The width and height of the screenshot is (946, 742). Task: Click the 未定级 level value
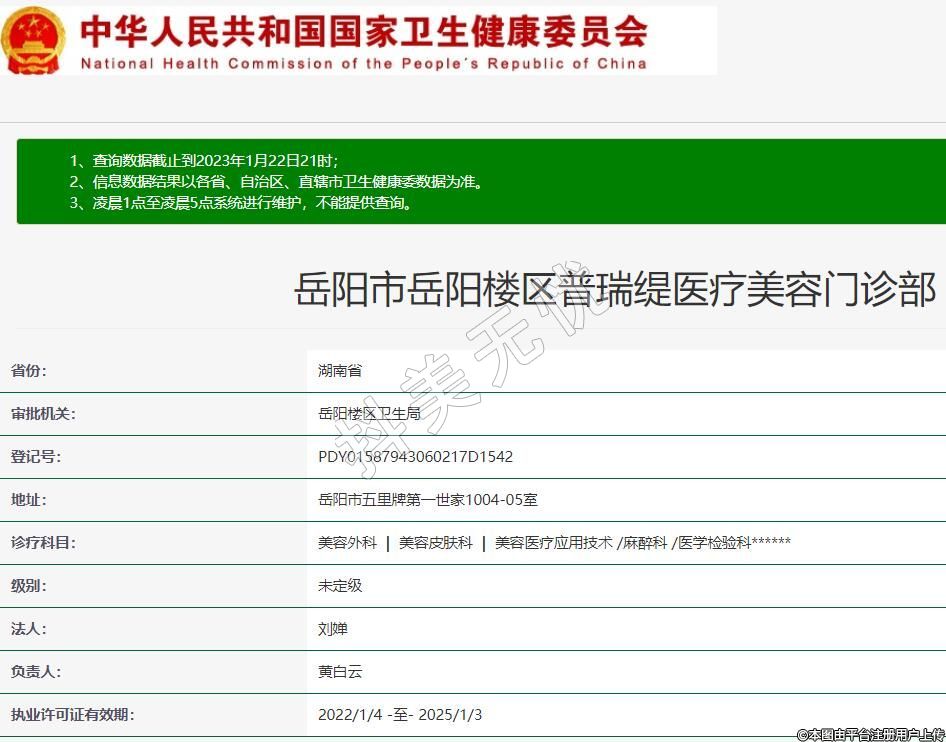pos(340,586)
